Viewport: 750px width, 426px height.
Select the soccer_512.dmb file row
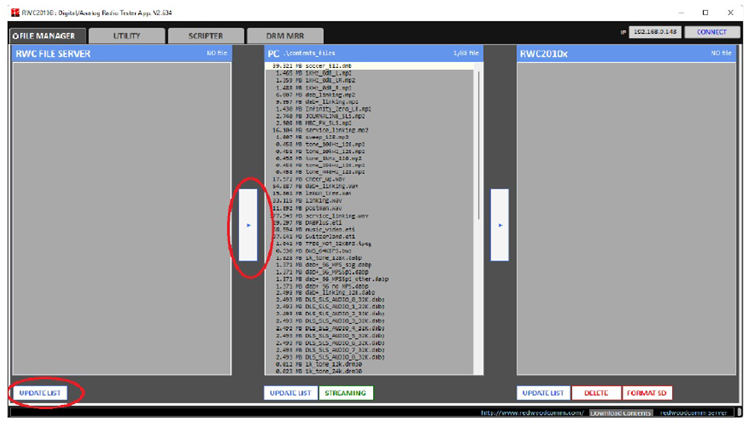(x=369, y=66)
